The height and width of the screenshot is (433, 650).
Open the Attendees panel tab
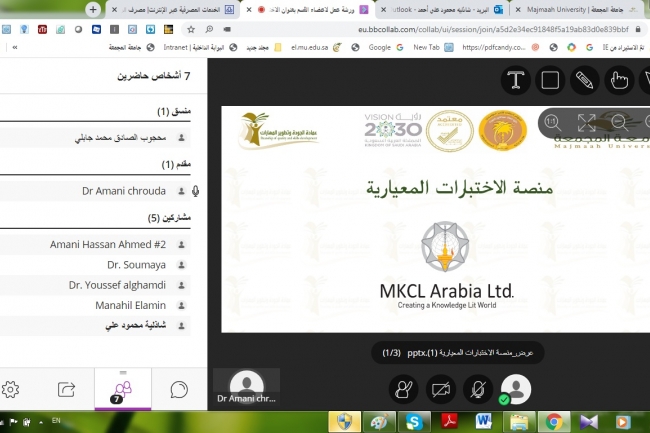pyautogui.click(x=123, y=389)
